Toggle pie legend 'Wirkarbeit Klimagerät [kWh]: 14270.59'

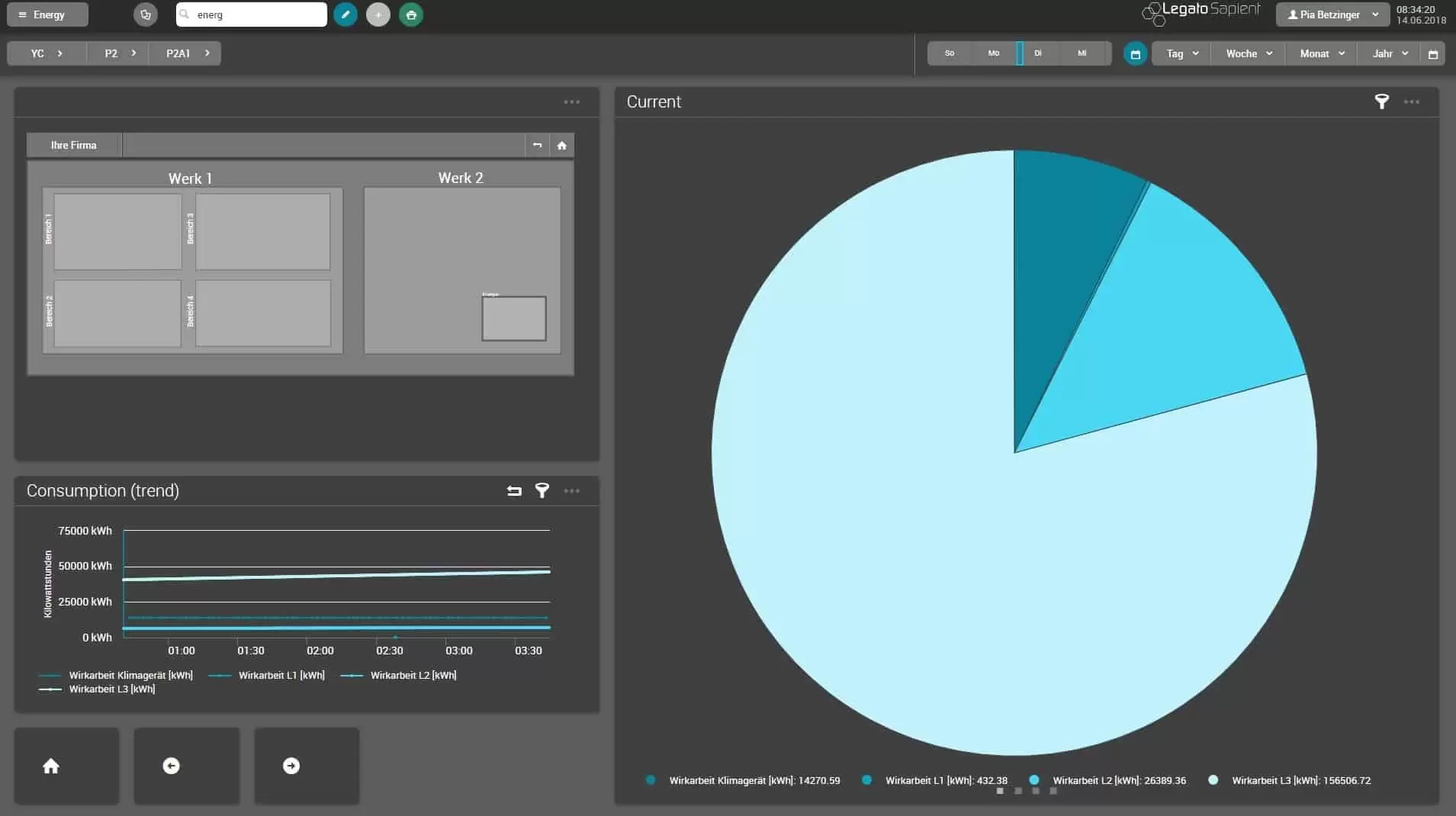click(x=743, y=780)
